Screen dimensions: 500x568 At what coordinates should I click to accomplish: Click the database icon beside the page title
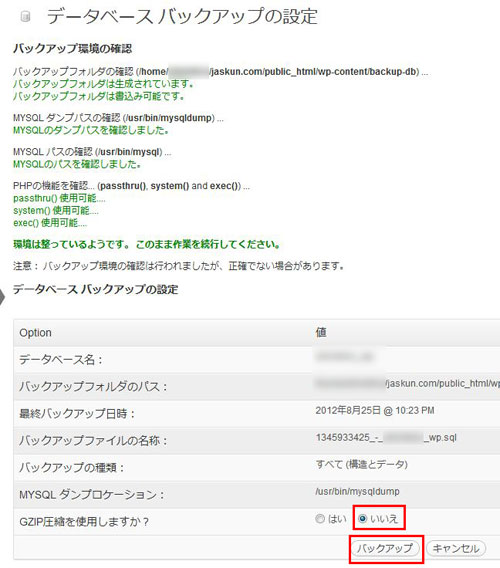[x=25, y=16]
